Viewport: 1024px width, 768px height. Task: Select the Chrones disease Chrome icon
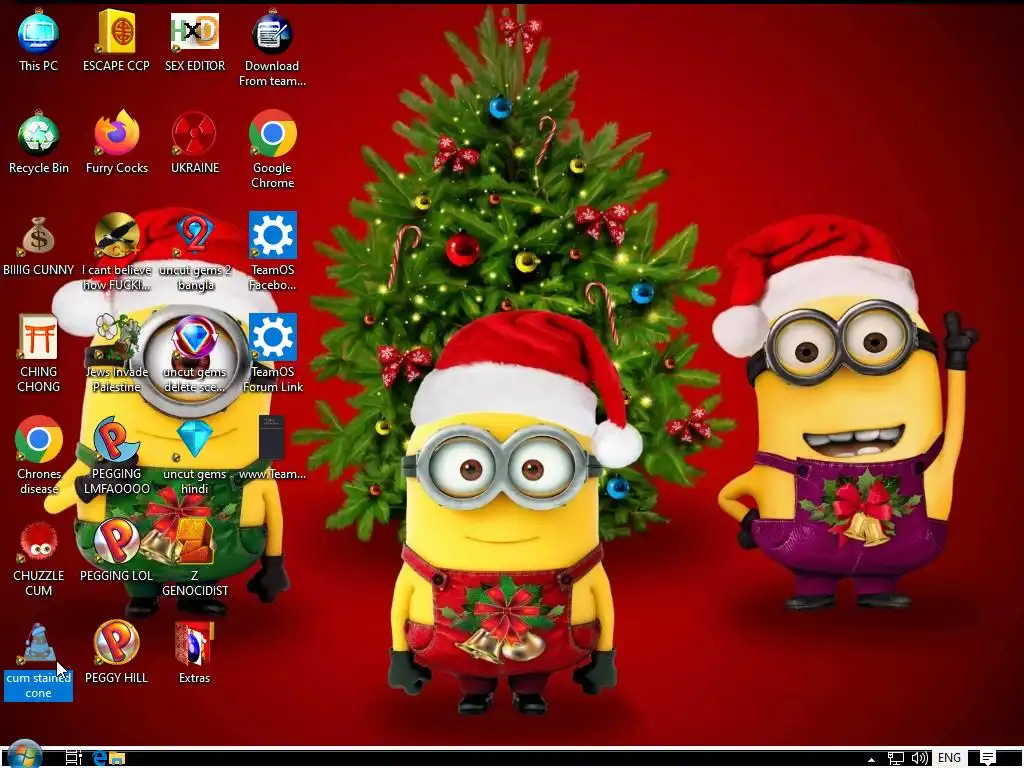click(38, 440)
